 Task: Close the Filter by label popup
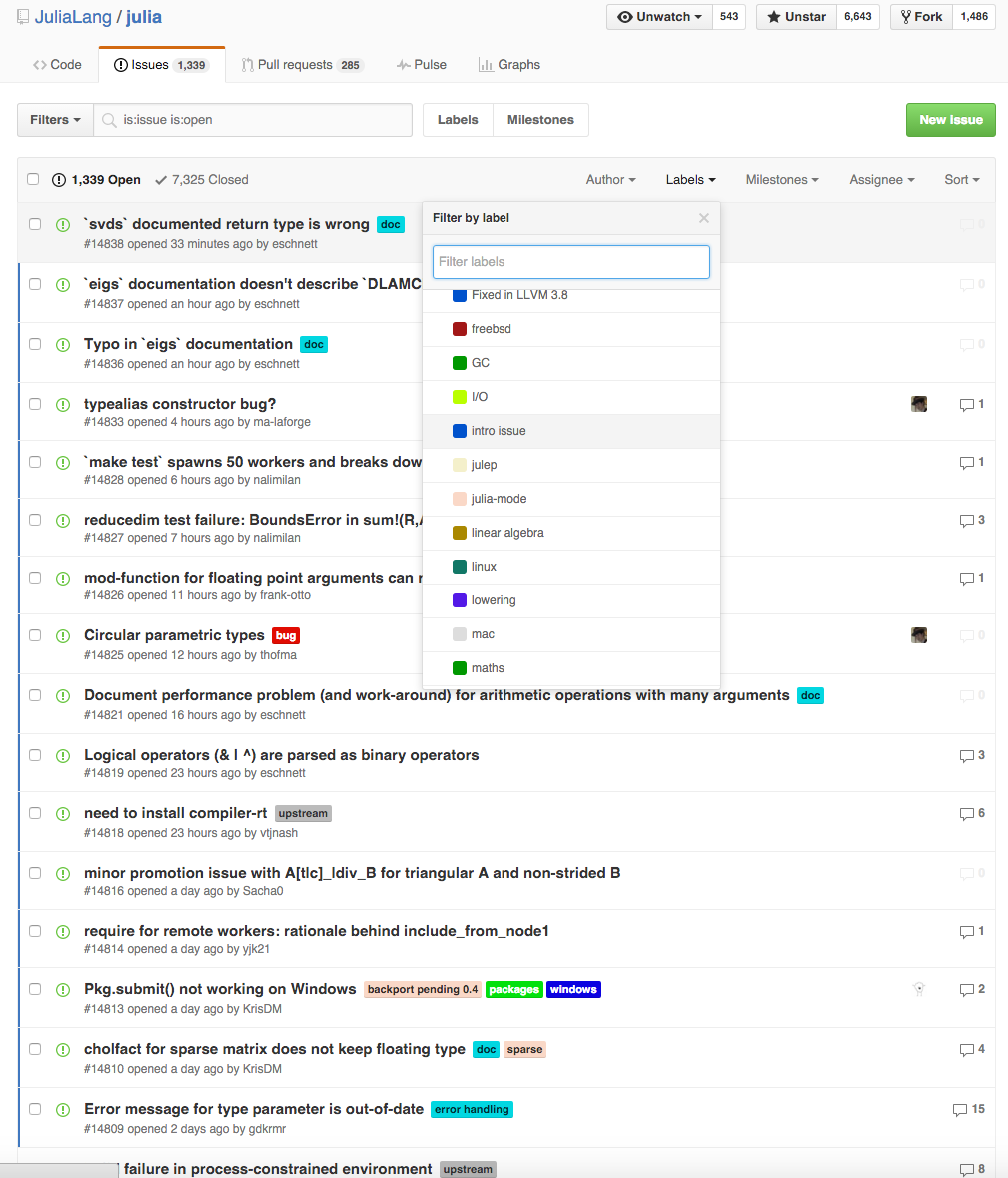coord(703,218)
